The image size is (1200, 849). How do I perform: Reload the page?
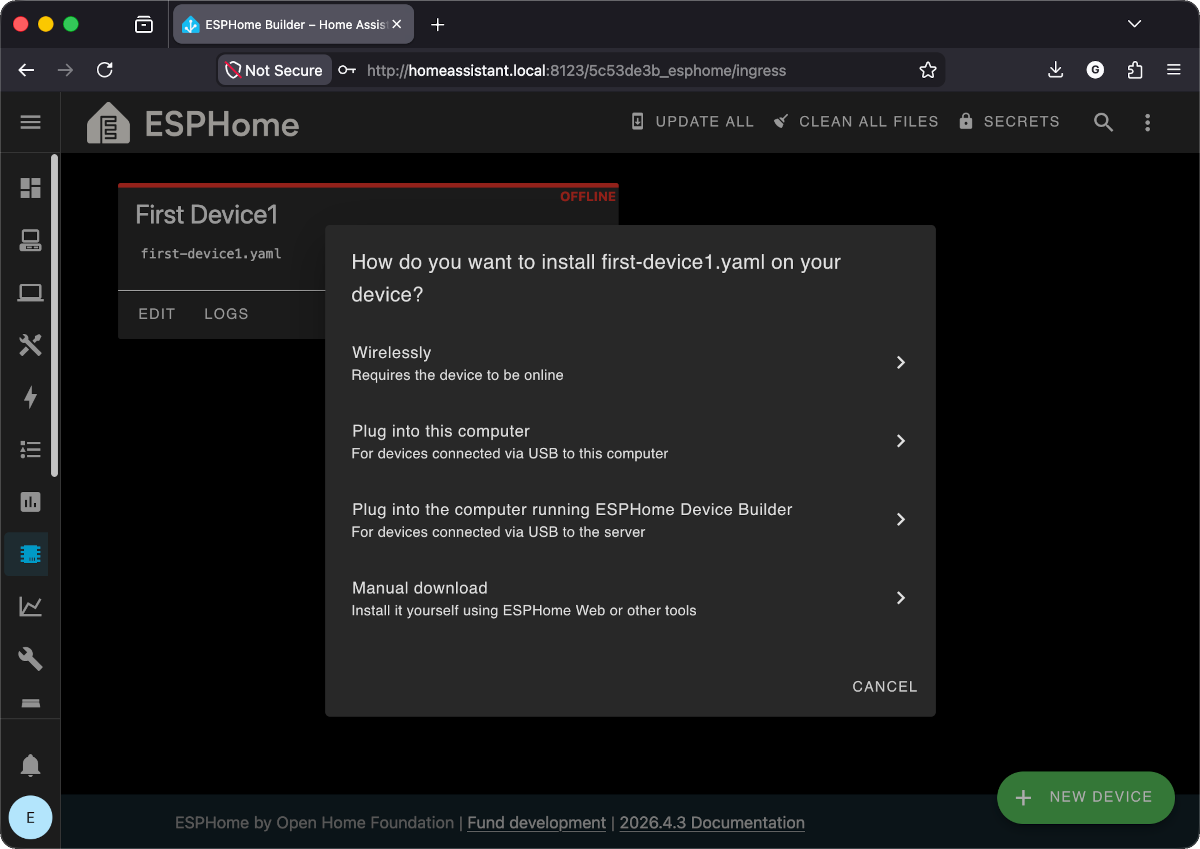coord(104,70)
